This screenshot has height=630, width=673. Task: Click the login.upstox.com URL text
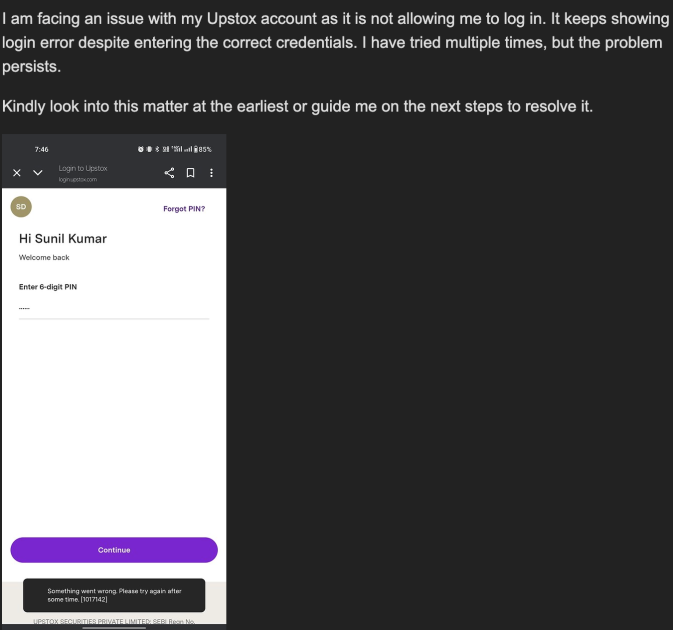pyautogui.click(x=77, y=179)
